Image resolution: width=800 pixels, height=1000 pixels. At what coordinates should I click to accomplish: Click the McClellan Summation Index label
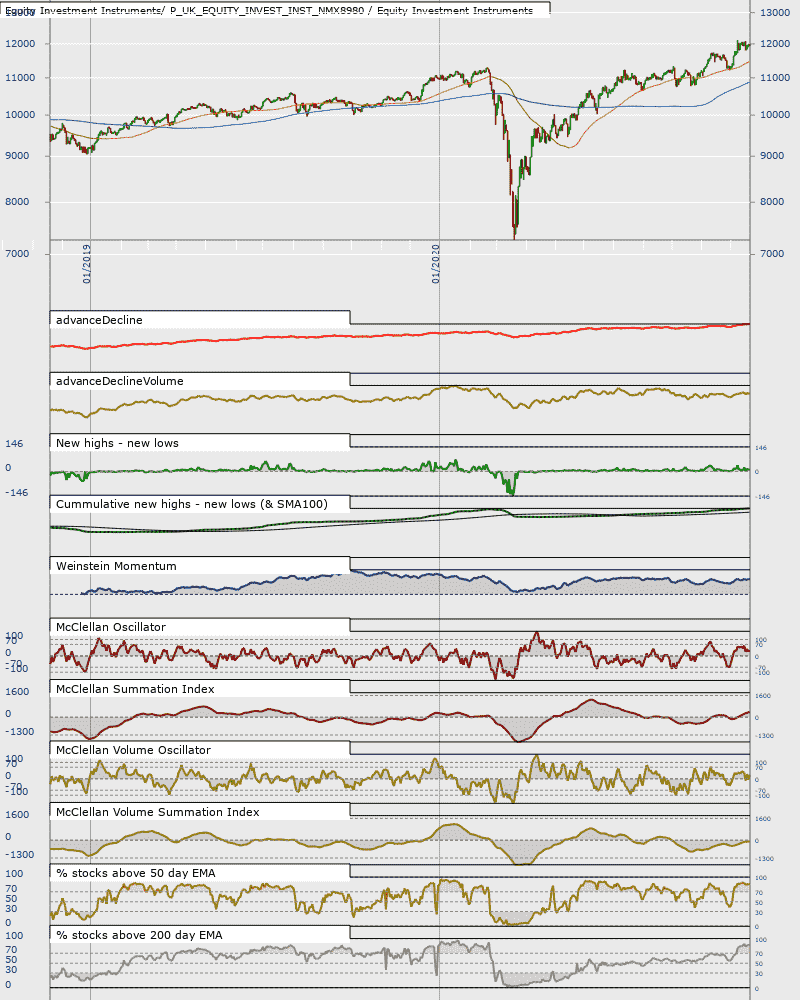(135, 689)
